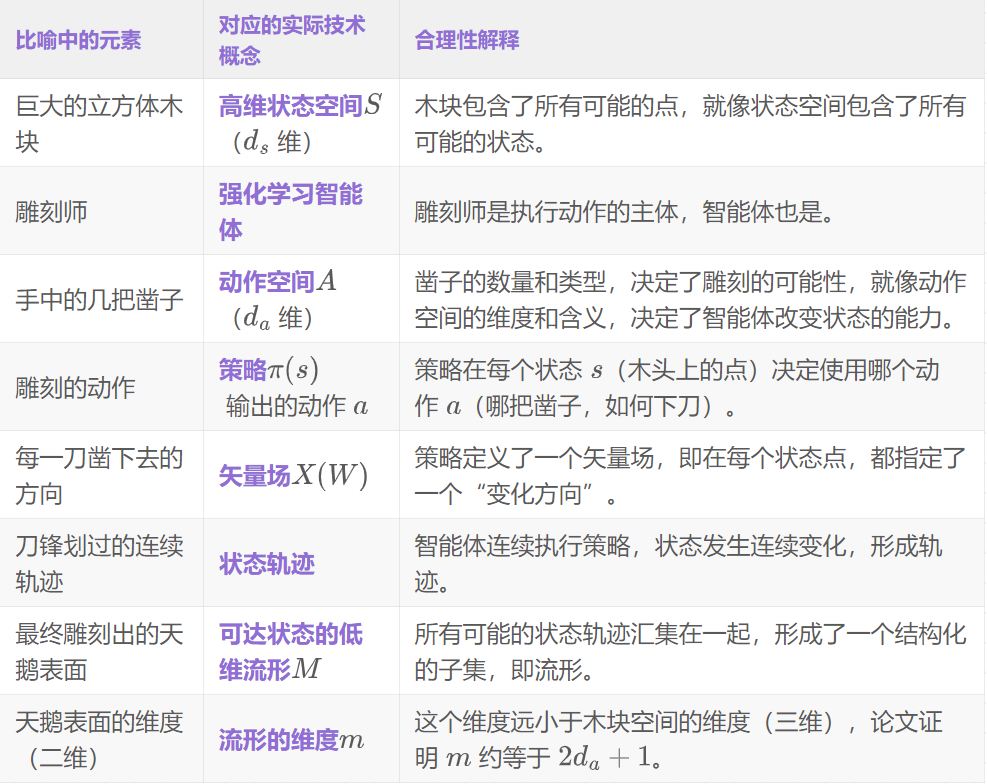This screenshot has width=987, height=784.
Task: Click the explanation starting '所有可能的状态轨迹汇集在一起'
Action: coord(692,651)
